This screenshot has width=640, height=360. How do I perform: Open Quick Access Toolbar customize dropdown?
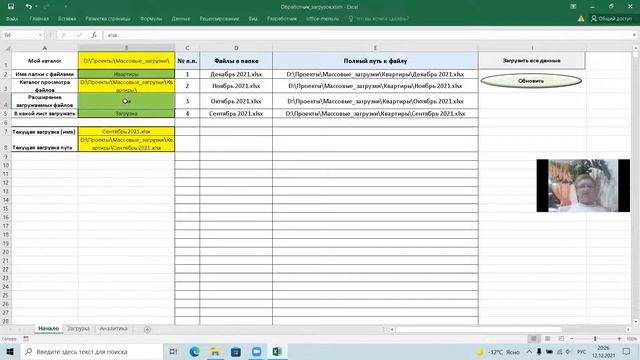coord(65,6)
